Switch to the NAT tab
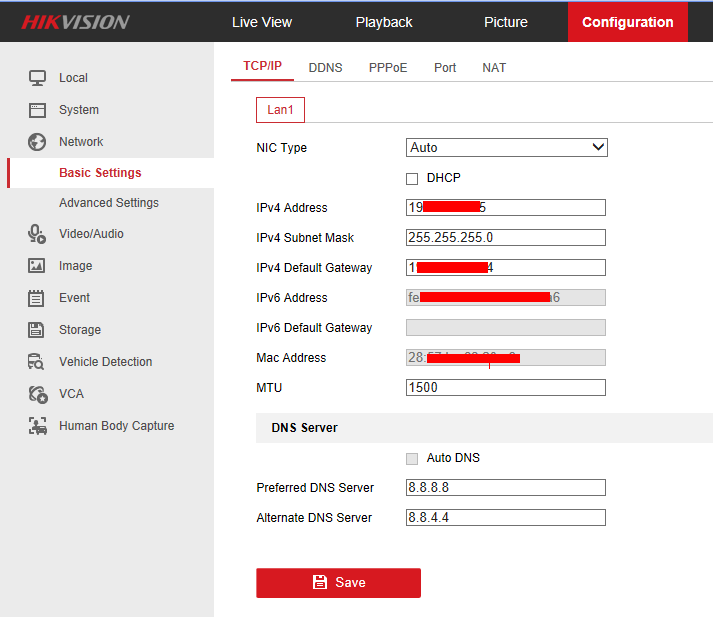 (494, 68)
